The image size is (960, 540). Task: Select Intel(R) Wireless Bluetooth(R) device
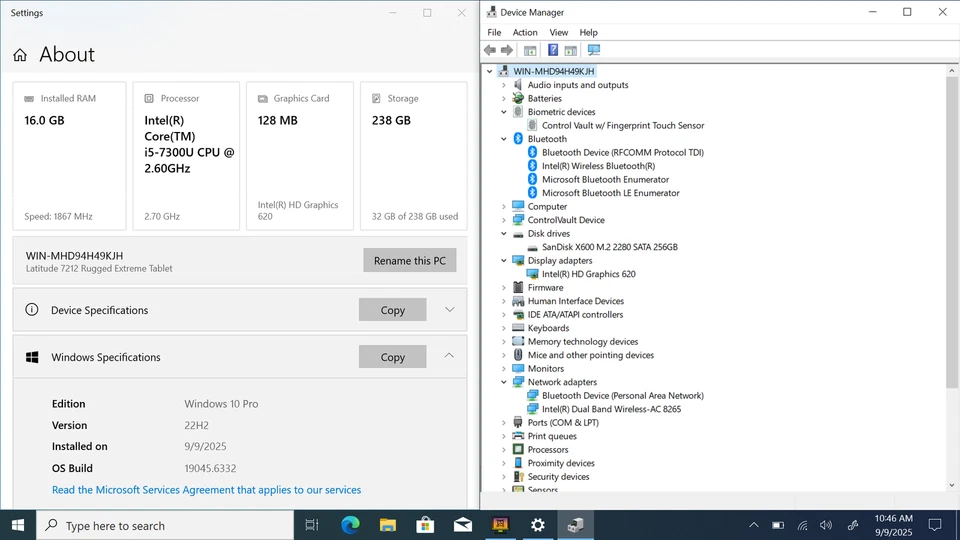(x=598, y=166)
